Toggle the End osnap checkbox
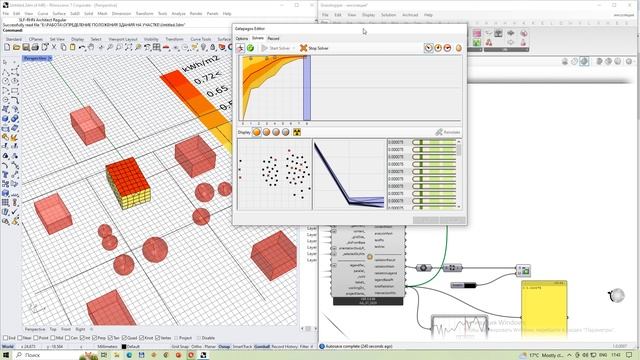Image resolution: width=640 pixels, height=360 pixels. pos(6,338)
